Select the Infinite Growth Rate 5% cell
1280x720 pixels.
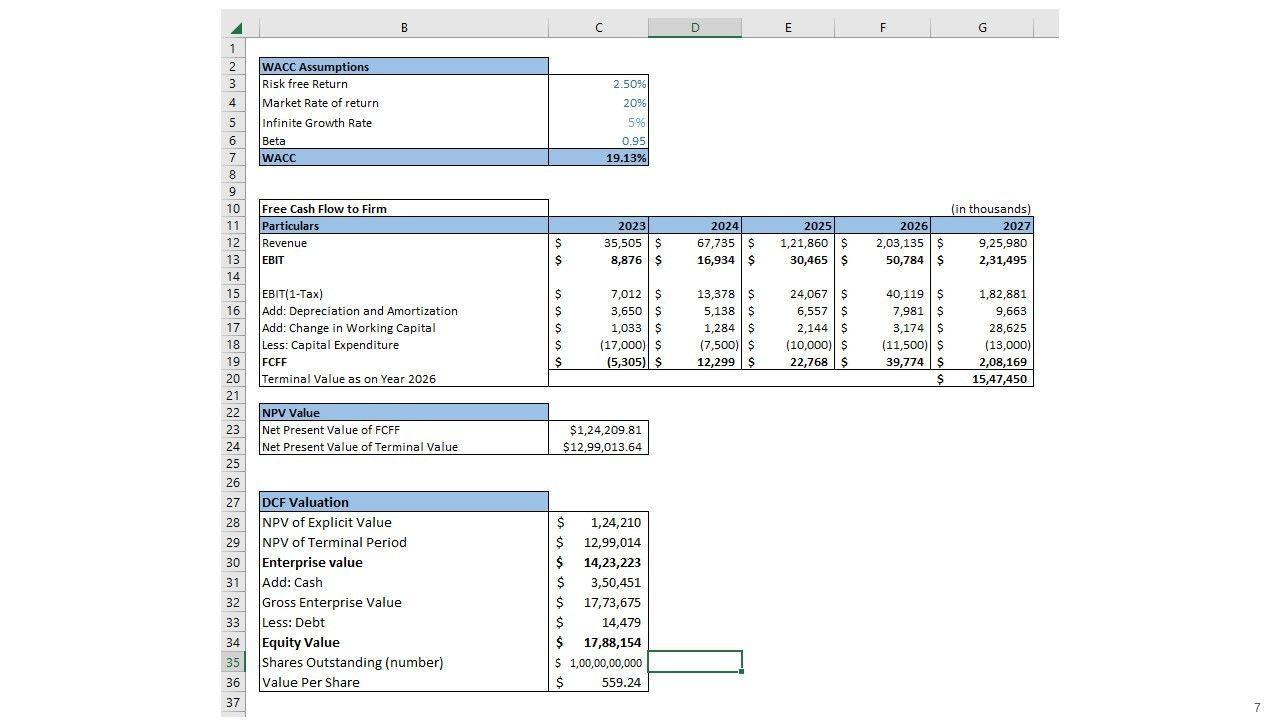[599, 123]
